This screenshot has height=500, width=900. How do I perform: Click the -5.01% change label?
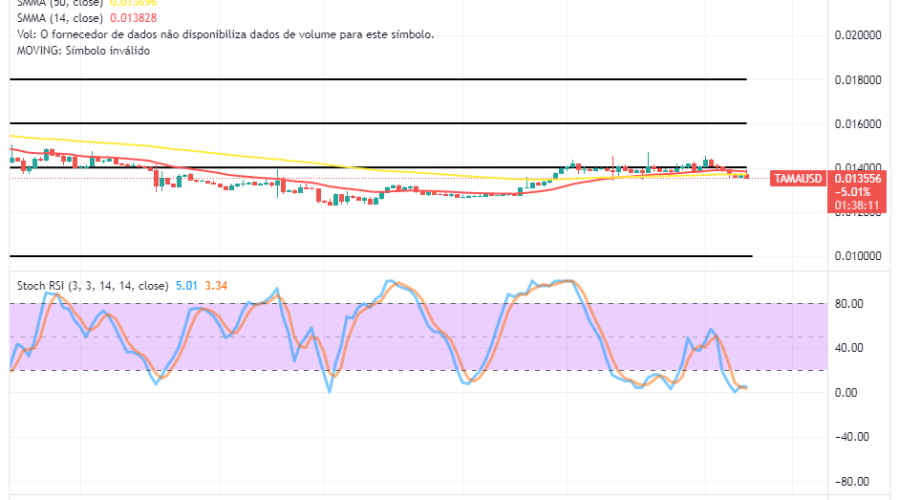852,192
